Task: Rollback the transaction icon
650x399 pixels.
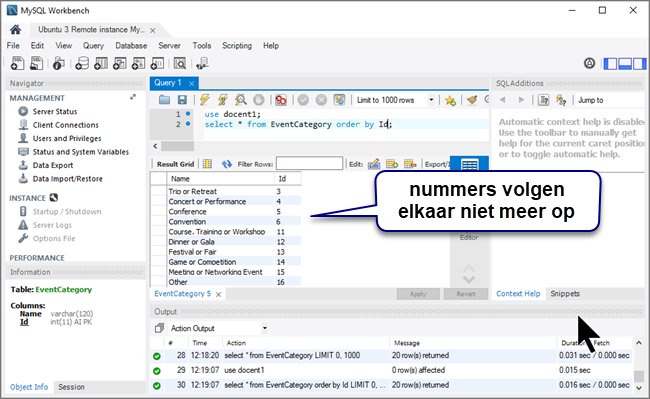Action: pos(321,100)
